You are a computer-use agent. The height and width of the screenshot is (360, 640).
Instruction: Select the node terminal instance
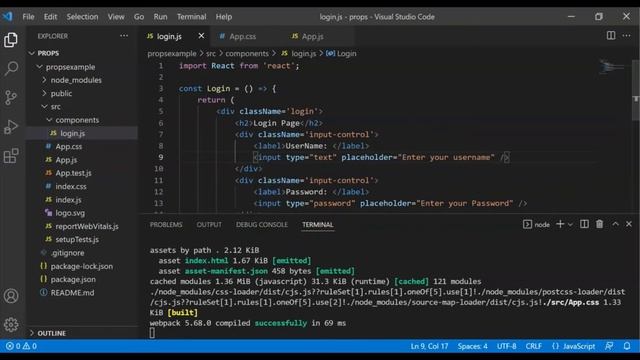[536, 224]
